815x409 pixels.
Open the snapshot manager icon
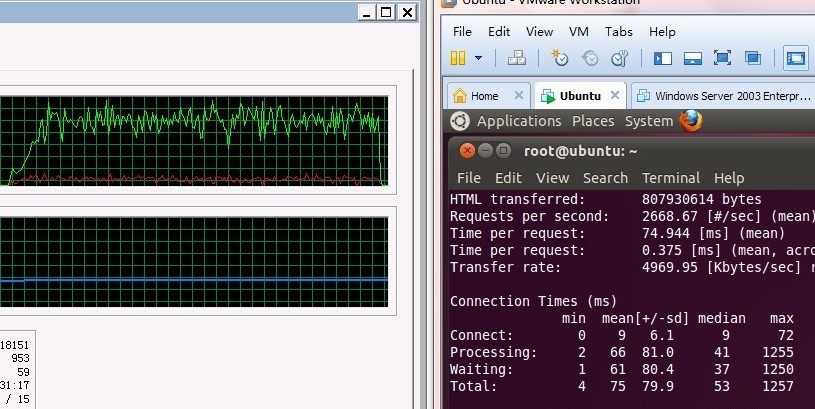click(620, 58)
